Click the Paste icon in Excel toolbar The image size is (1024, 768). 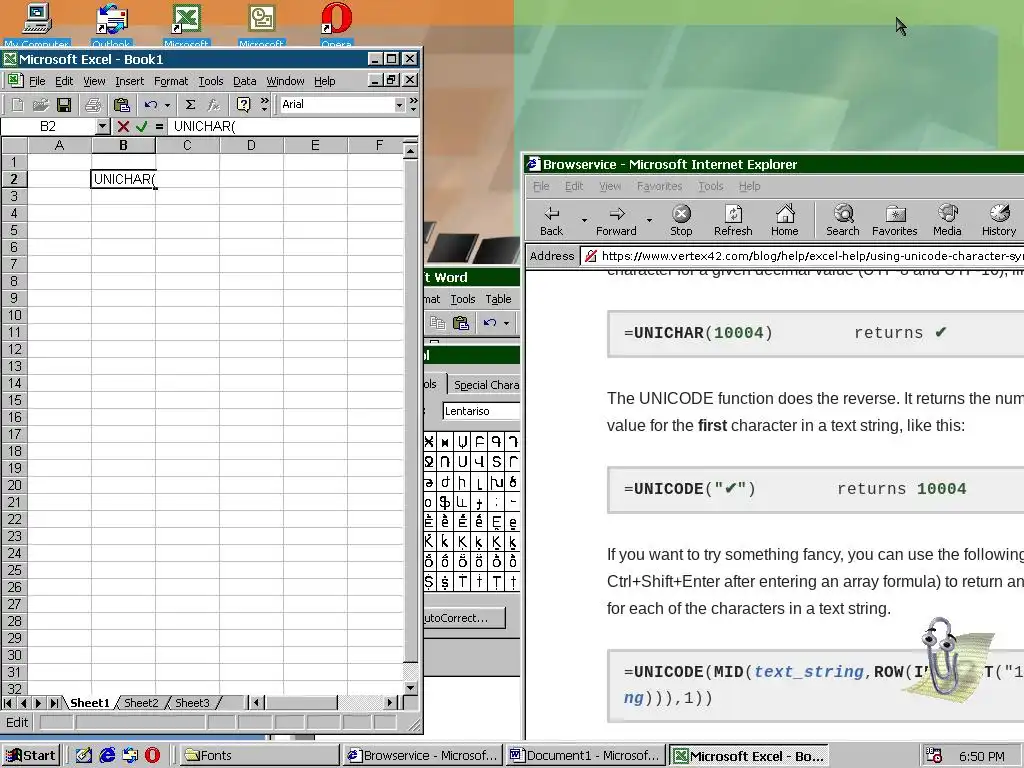click(121, 104)
